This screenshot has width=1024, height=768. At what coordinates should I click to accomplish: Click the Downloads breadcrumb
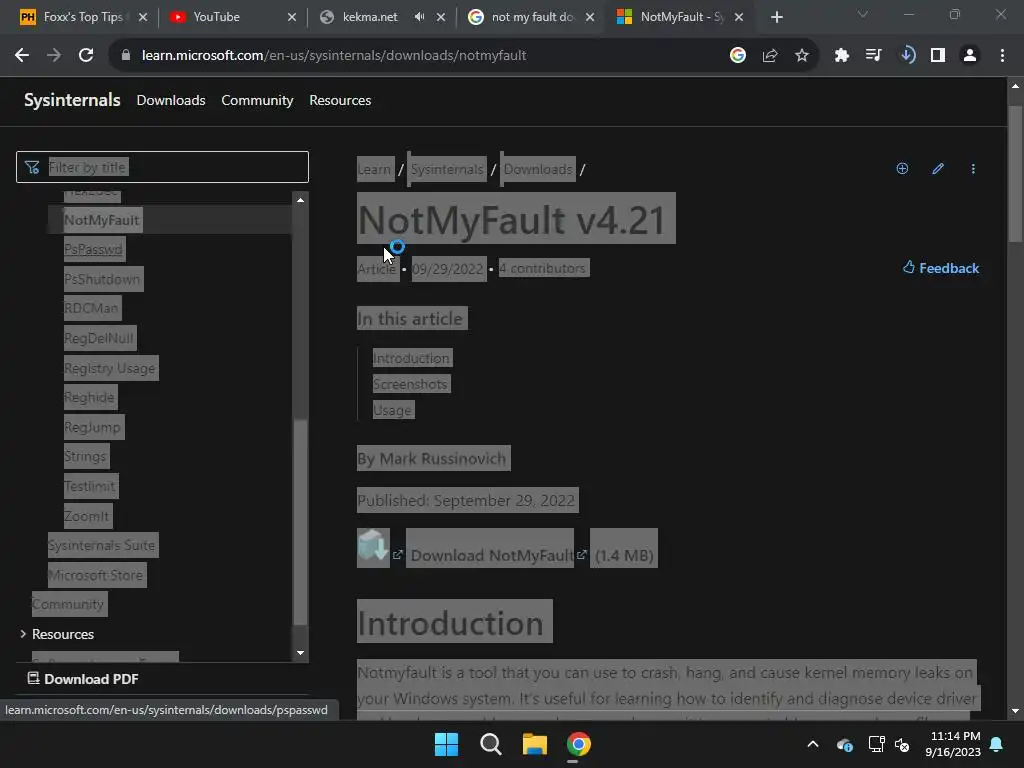538,169
